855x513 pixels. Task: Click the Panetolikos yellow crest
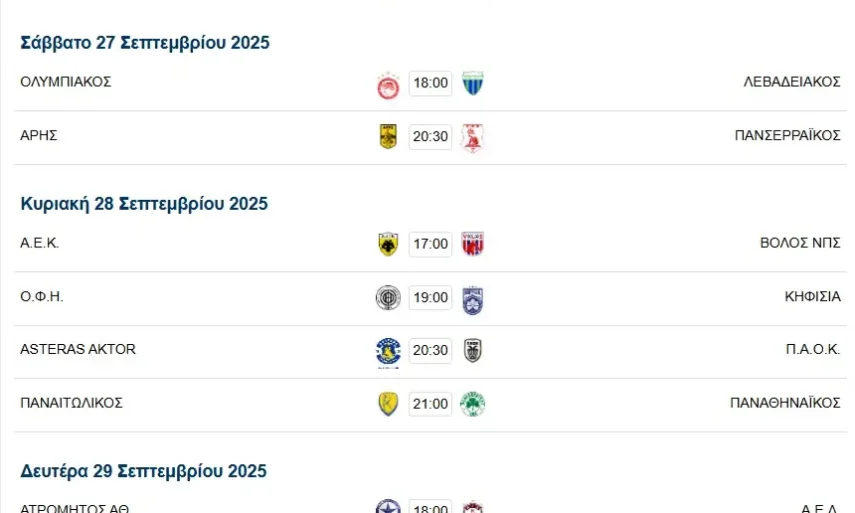pos(388,405)
